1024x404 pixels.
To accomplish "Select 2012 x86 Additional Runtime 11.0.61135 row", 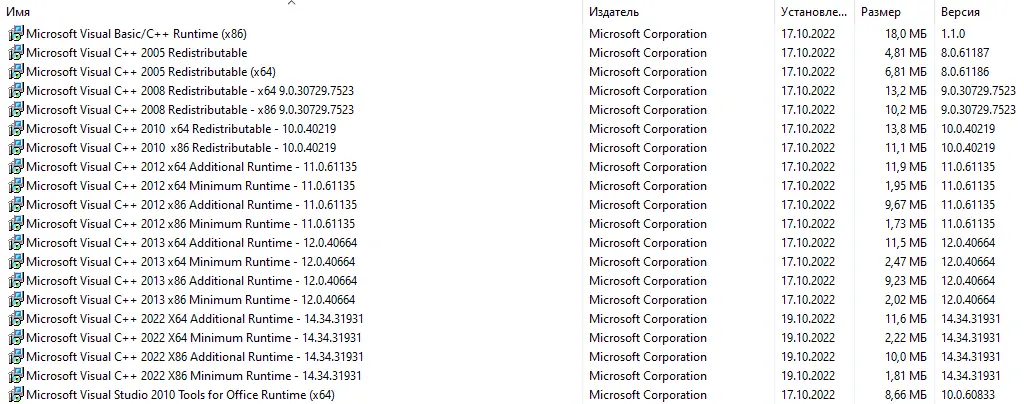I will coord(191,205).
